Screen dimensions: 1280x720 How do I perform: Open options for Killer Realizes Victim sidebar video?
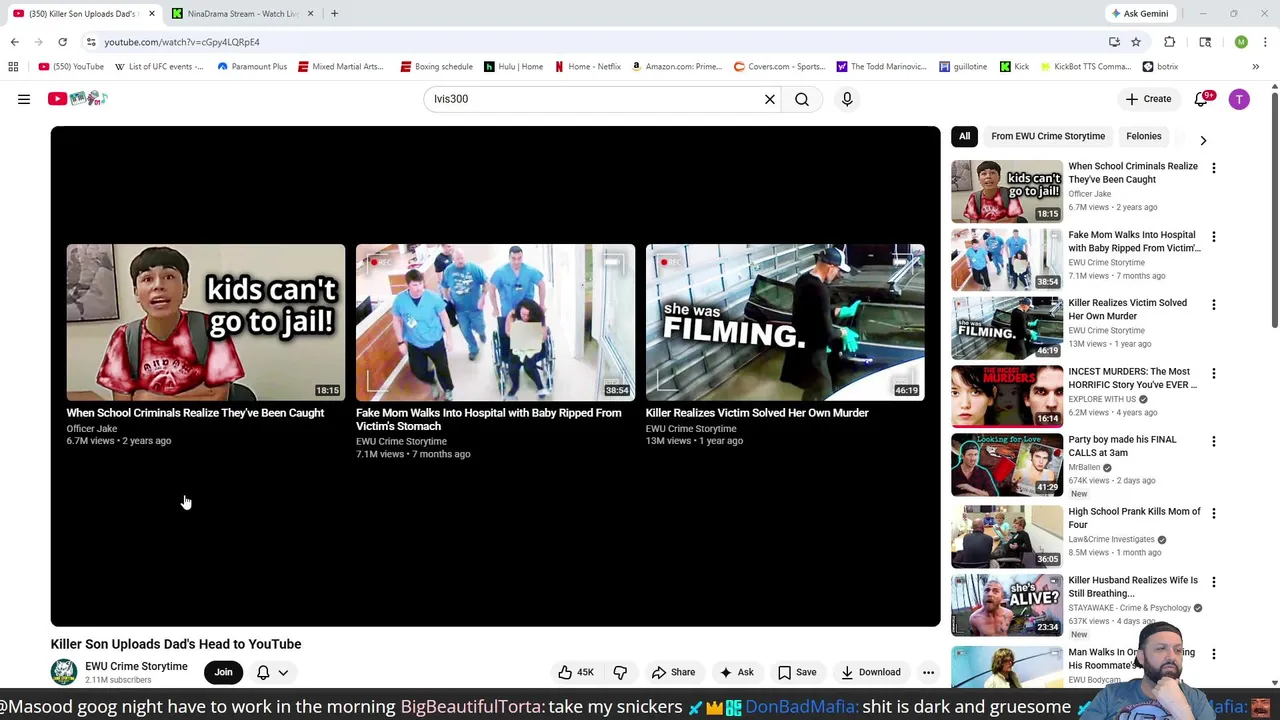(1213, 304)
